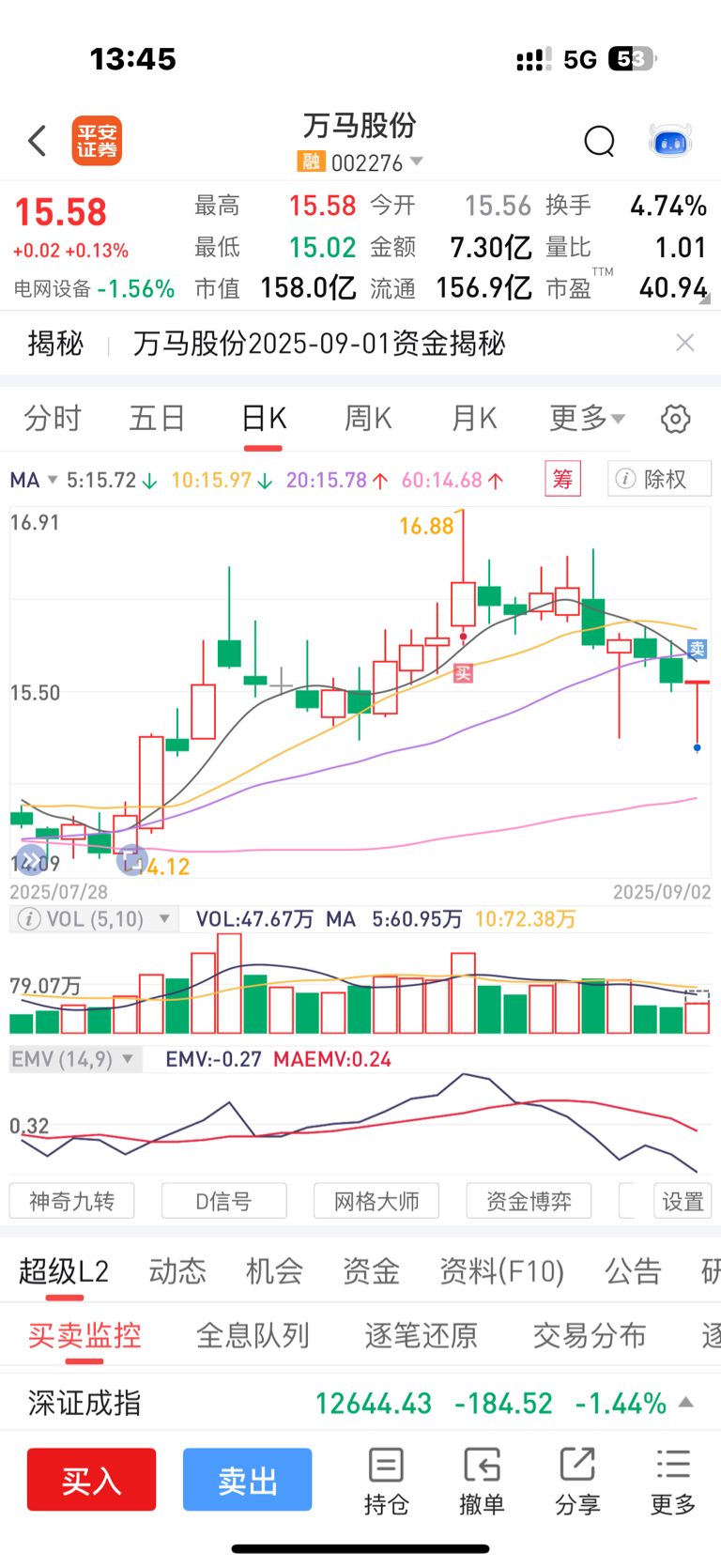
Task: Tap the red 买入 buy button
Action: 92,1480
